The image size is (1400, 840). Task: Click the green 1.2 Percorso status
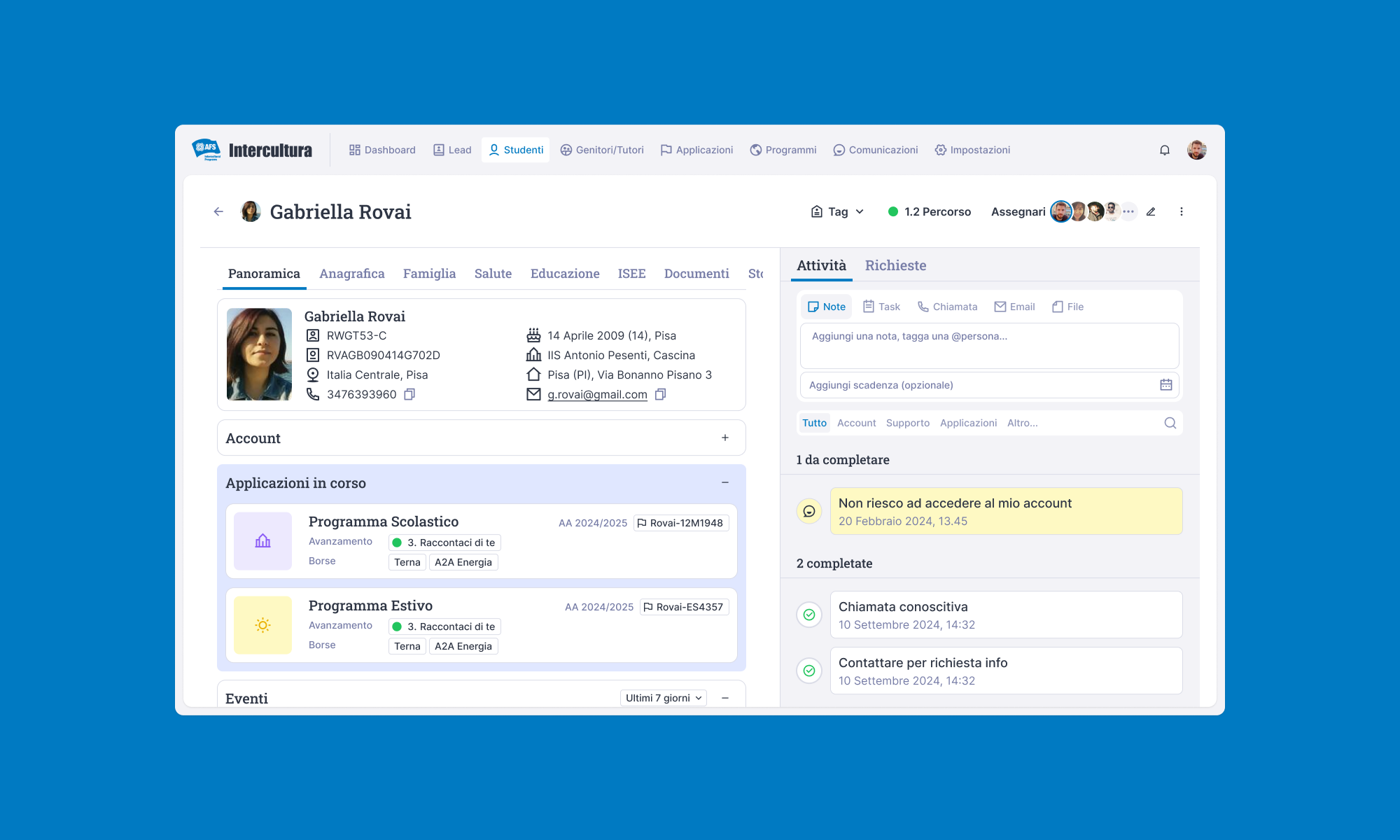tap(930, 211)
